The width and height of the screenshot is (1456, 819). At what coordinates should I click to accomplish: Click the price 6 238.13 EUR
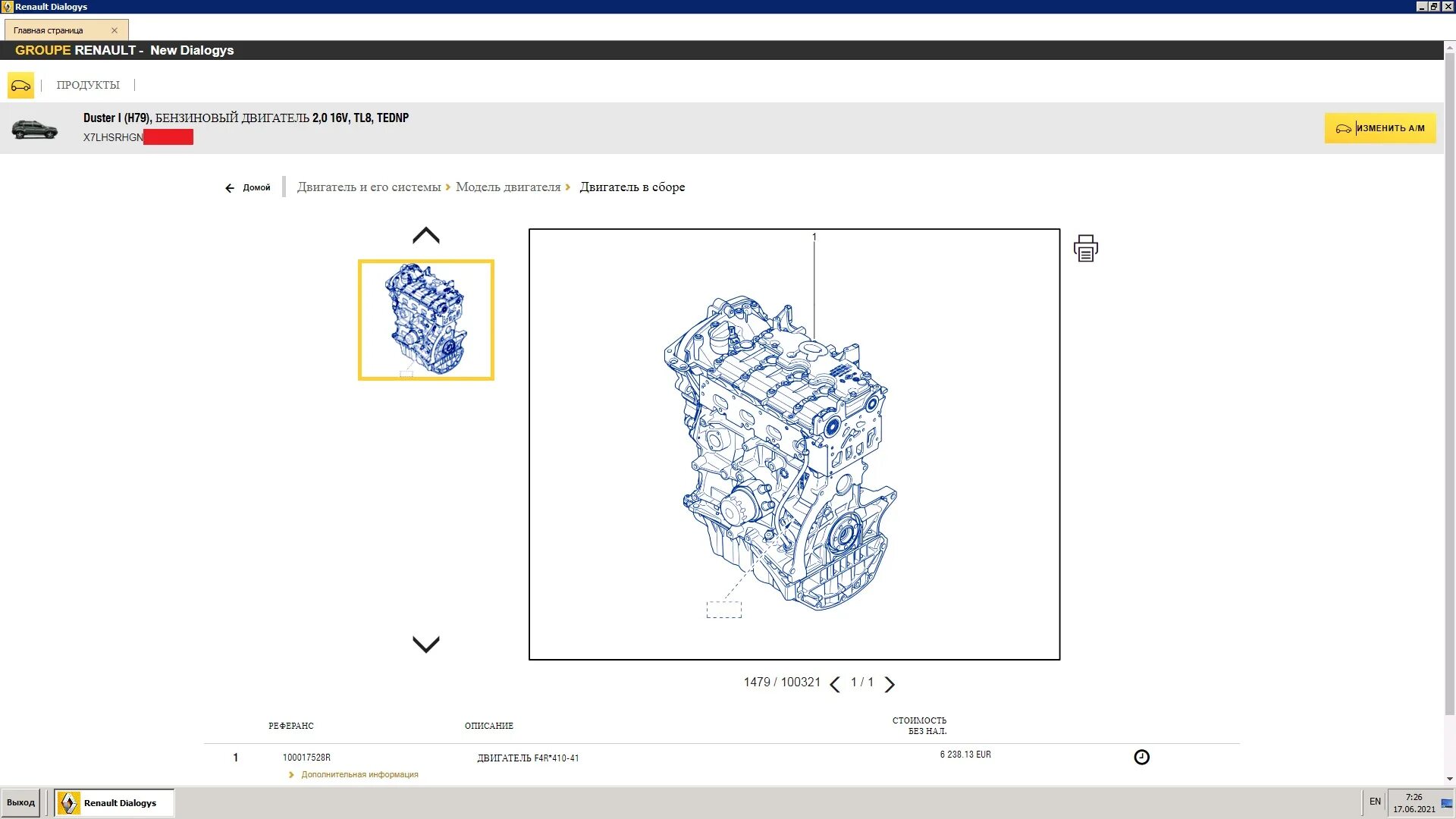[965, 755]
